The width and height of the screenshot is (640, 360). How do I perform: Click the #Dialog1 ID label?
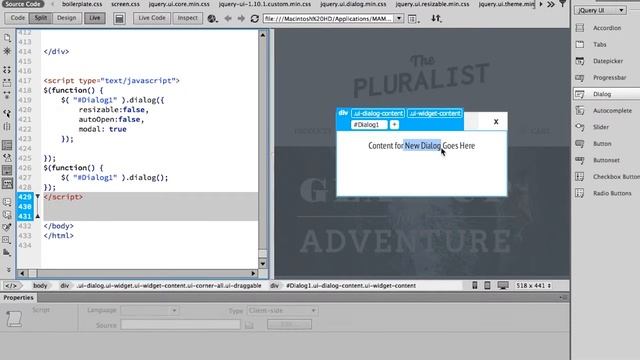(x=369, y=124)
